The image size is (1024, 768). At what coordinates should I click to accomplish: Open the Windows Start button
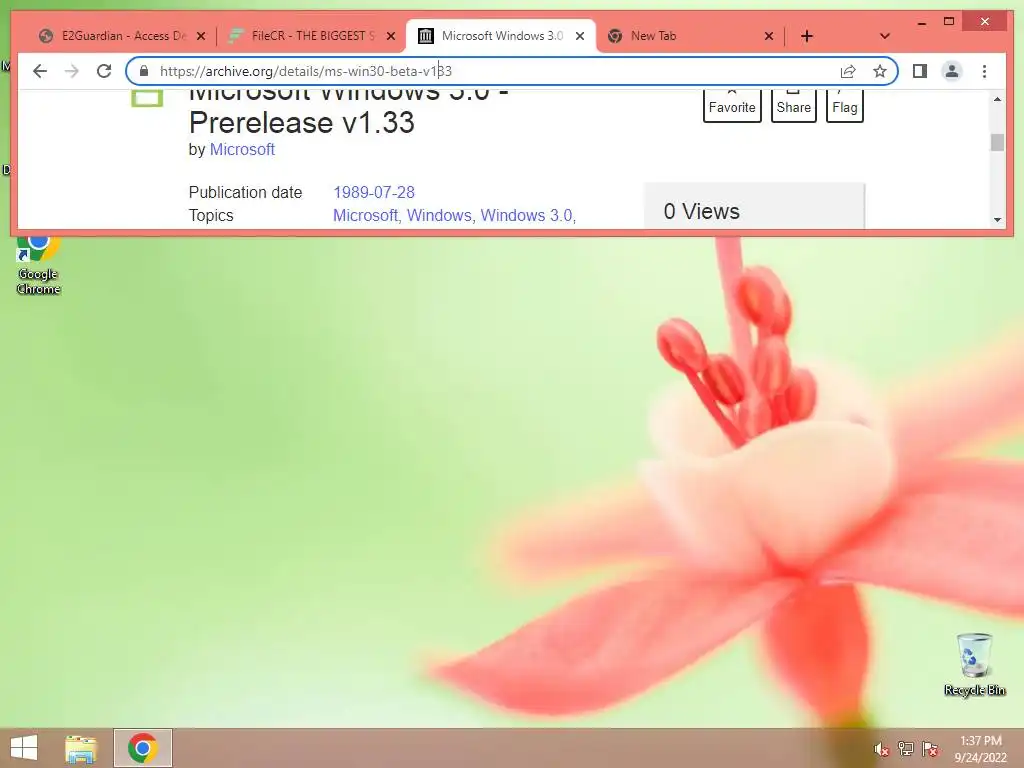coord(24,748)
